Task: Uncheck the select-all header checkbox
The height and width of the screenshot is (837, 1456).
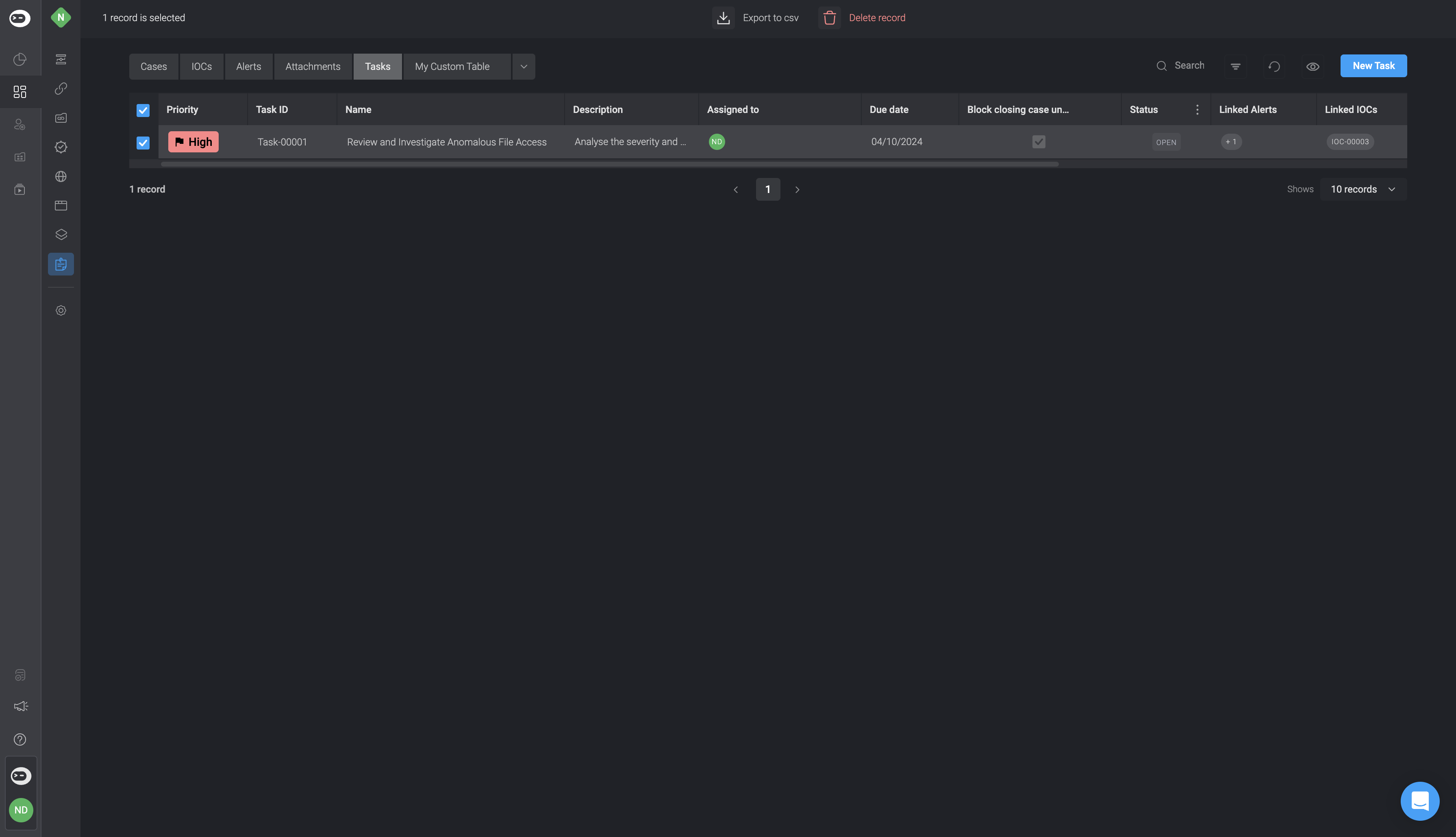Action: 143,110
